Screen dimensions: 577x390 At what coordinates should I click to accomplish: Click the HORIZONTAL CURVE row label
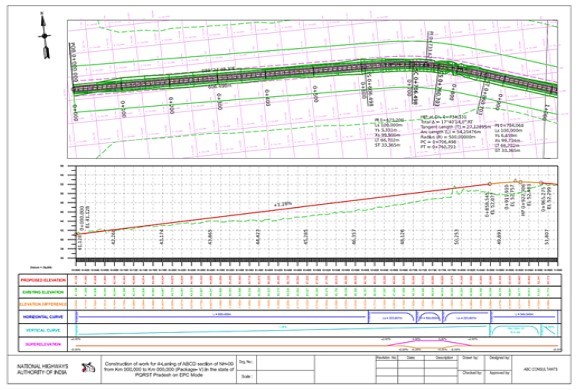(43, 317)
